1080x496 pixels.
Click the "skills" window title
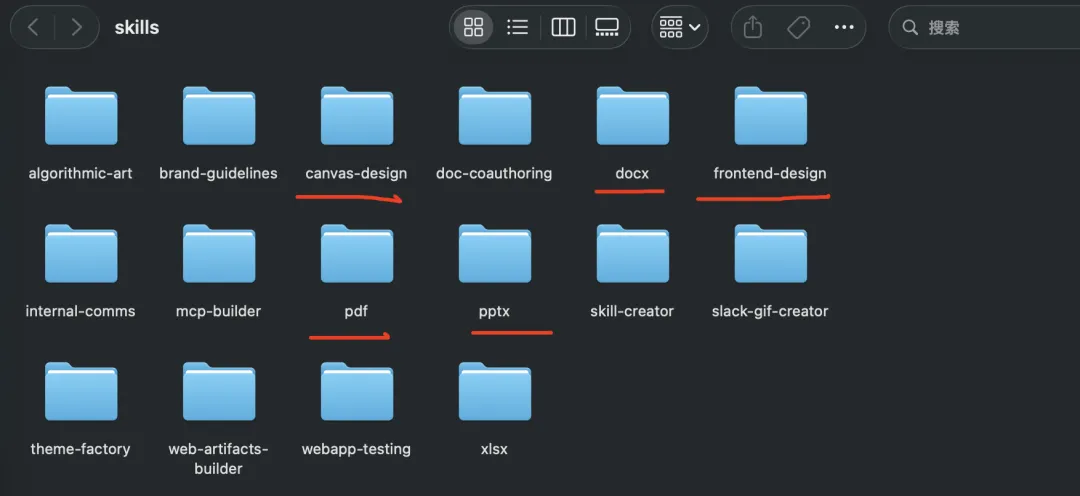[x=137, y=28]
